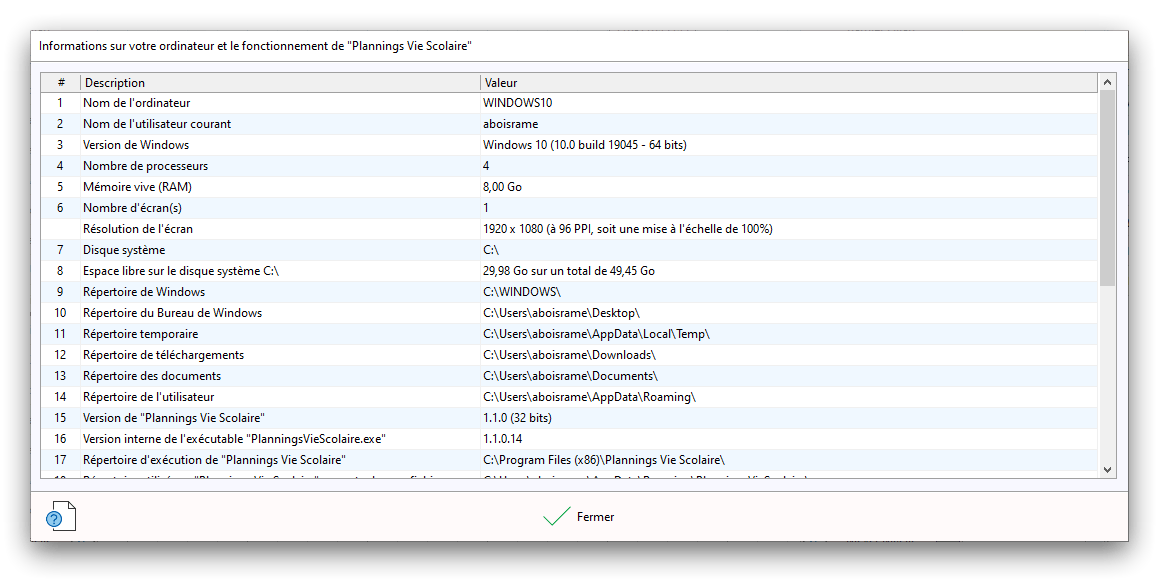1159x582 pixels.
Task: Click the "Répertoire d'exécution" row number 17
Action: tap(60, 460)
